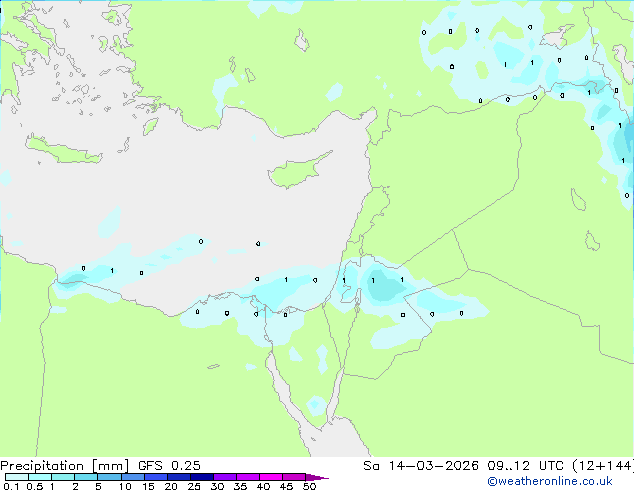The image size is (634, 490).
Task: Click the island of Crete on the map
Action: 63,150
